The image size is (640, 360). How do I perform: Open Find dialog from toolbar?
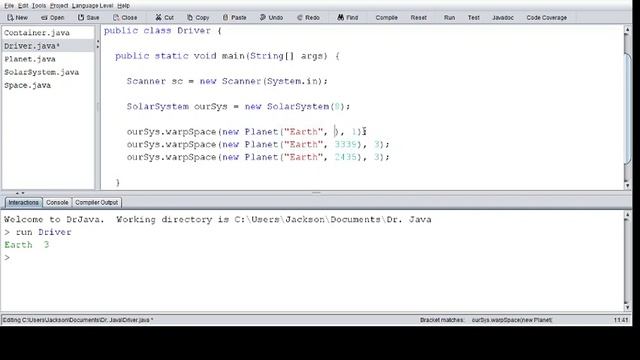[348, 18]
